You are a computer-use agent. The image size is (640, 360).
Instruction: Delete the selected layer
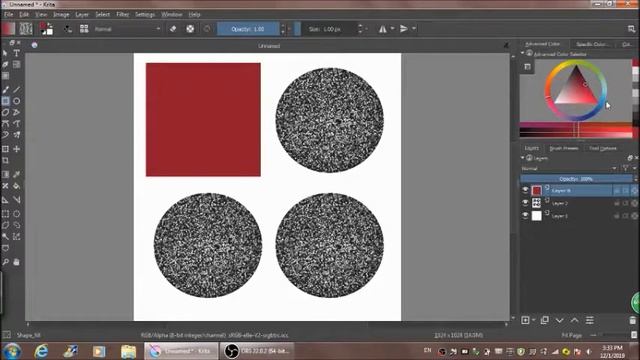(x=633, y=320)
